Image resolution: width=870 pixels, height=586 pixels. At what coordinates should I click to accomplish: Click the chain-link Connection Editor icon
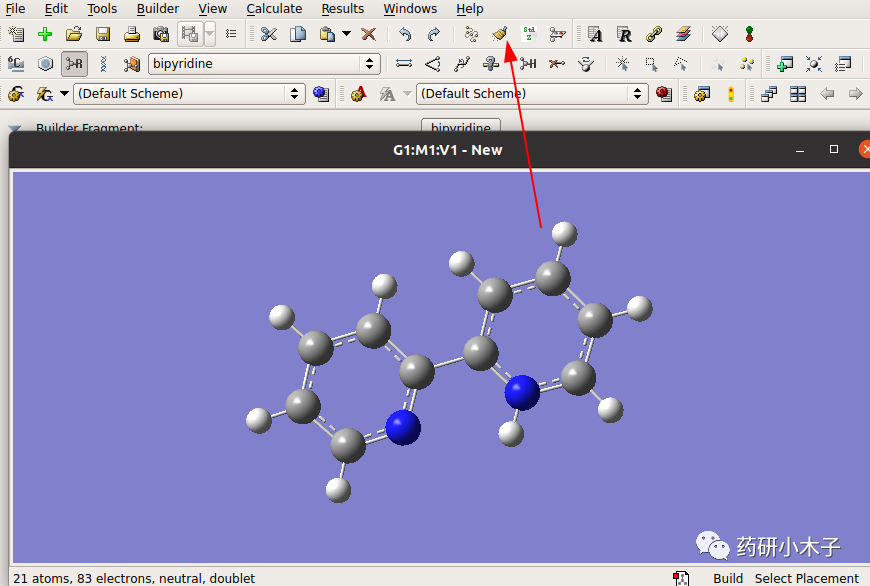coord(654,34)
